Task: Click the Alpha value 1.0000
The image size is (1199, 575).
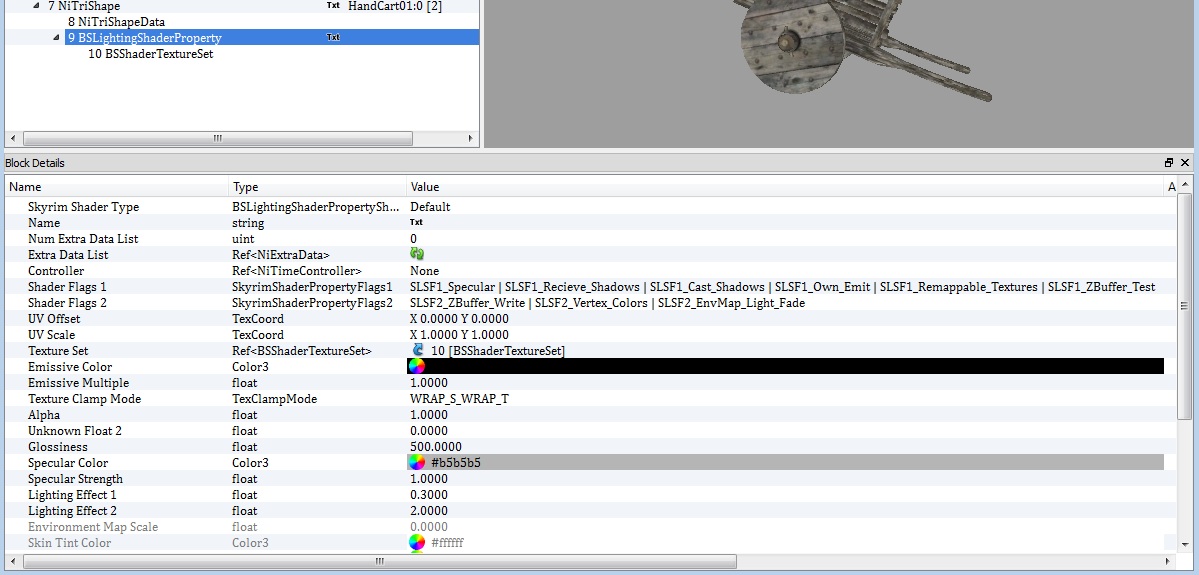Action: (x=429, y=415)
